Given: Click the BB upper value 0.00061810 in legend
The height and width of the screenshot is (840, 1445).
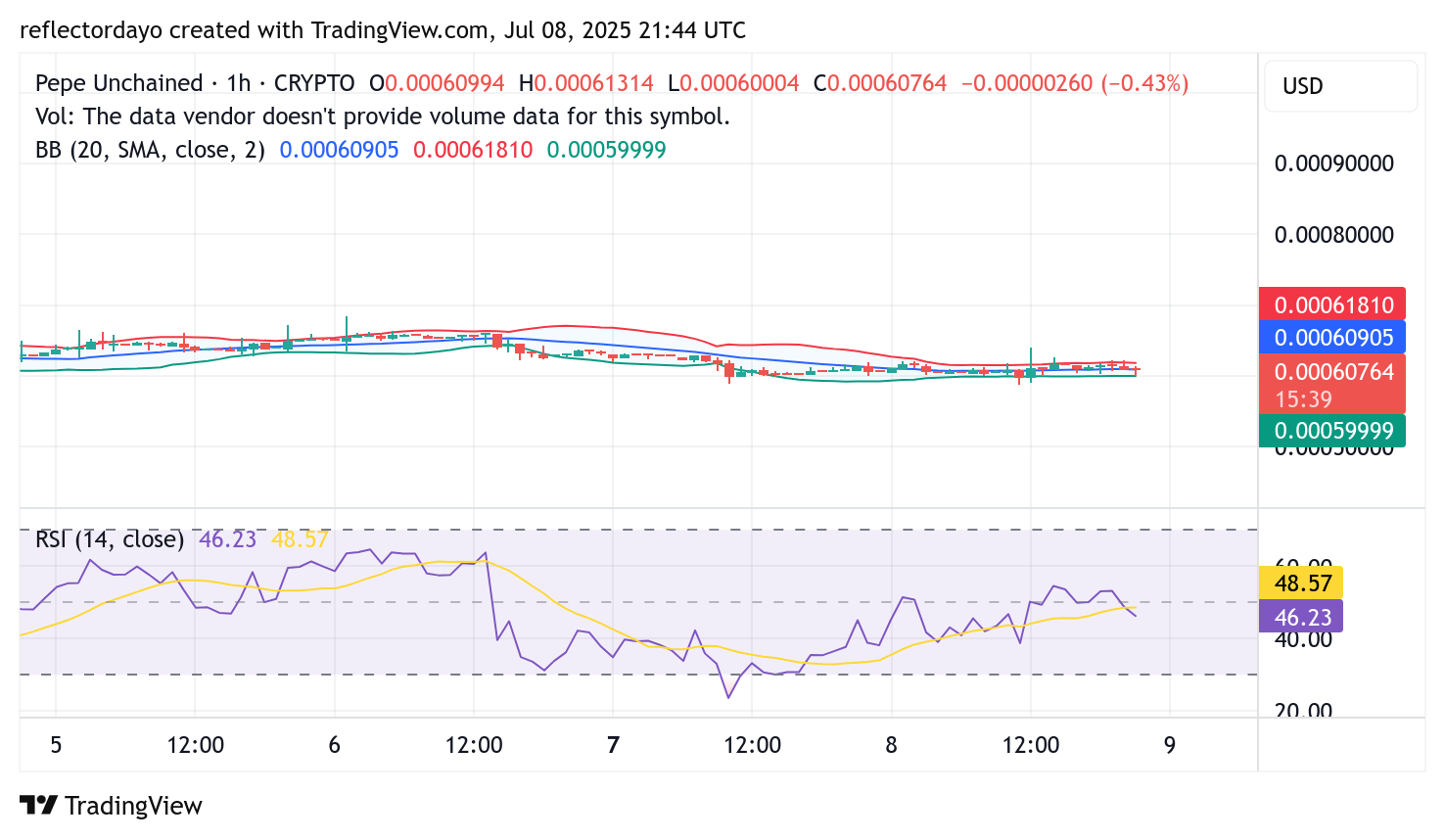Looking at the screenshot, I should [x=474, y=150].
